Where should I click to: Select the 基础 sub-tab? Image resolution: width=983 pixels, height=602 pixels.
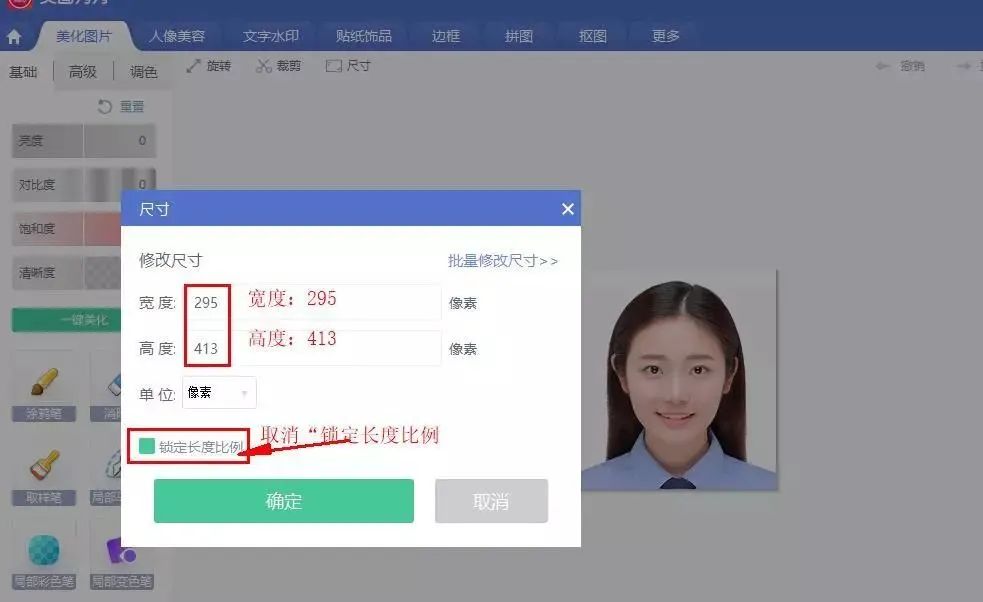[23, 72]
